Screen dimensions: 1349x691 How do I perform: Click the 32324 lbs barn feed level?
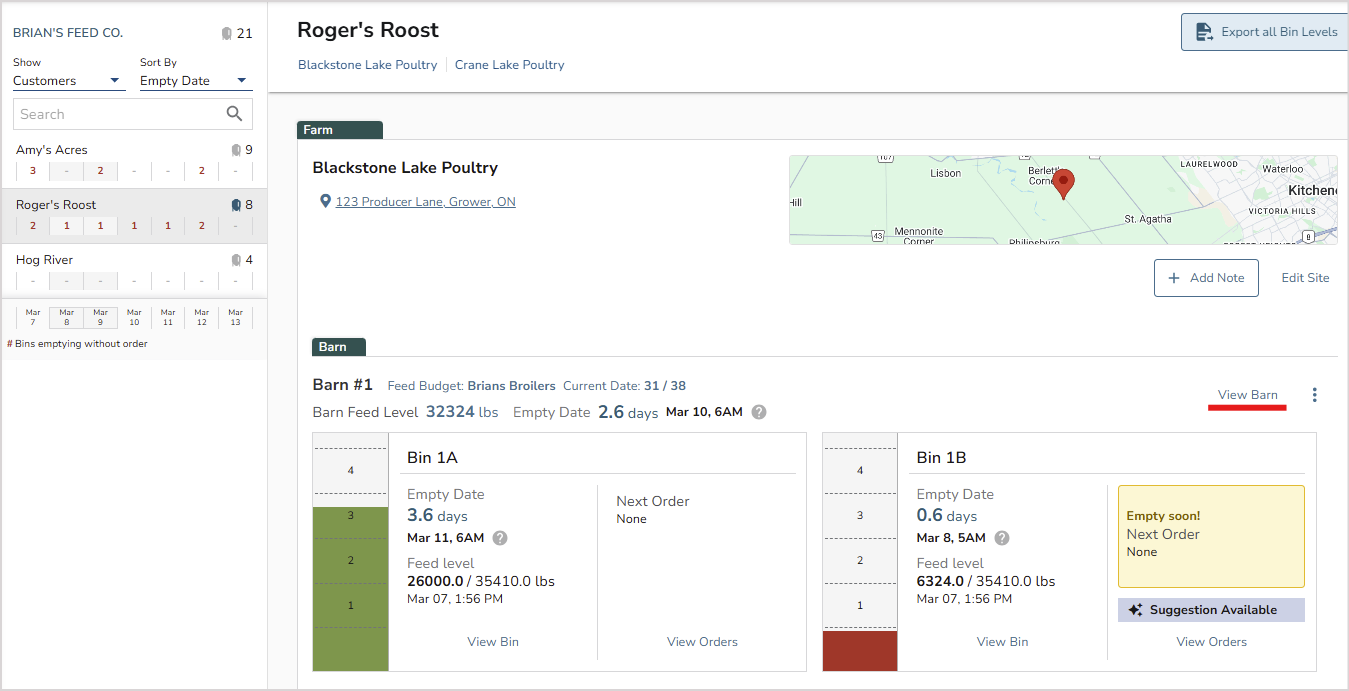(462, 411)
